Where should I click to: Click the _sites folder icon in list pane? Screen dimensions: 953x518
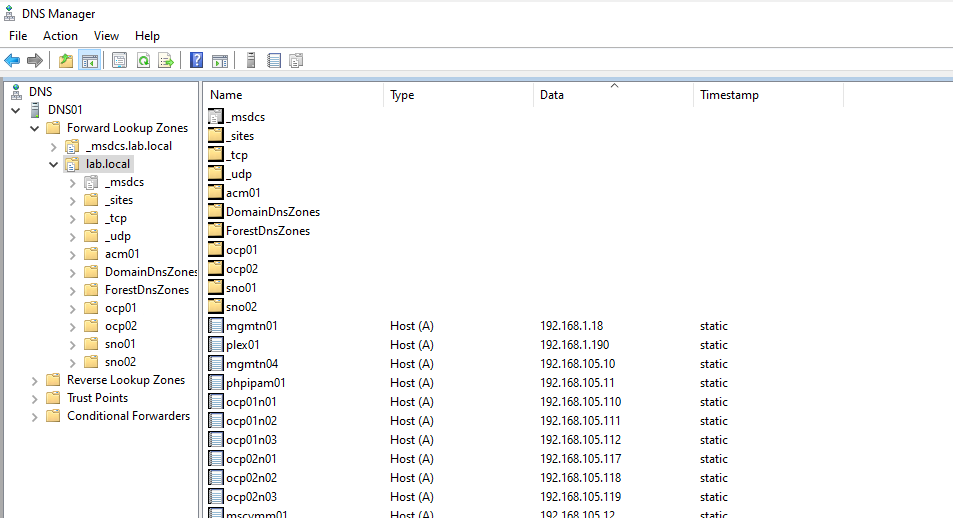pyautogui.click(x=215, y=136)
